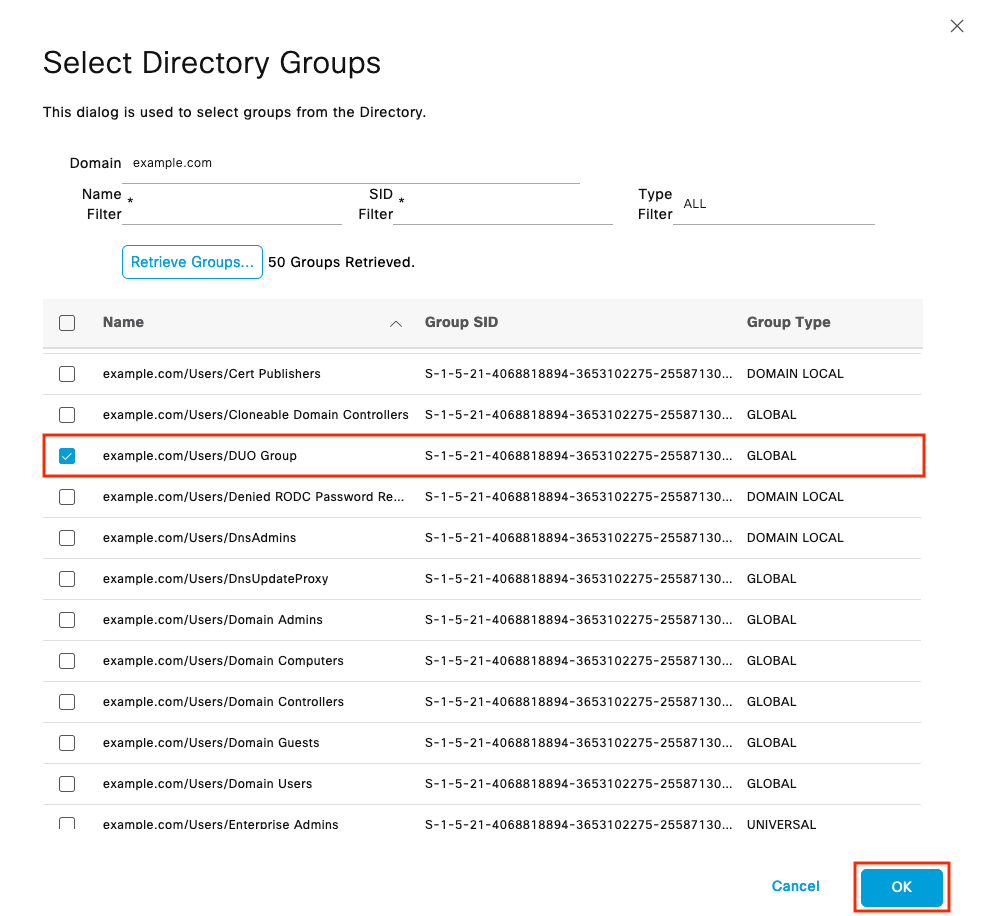The height and width of the screenshot is (916, 986).
Task: Click the SID cell of Domain Guests
Action: 579,743
